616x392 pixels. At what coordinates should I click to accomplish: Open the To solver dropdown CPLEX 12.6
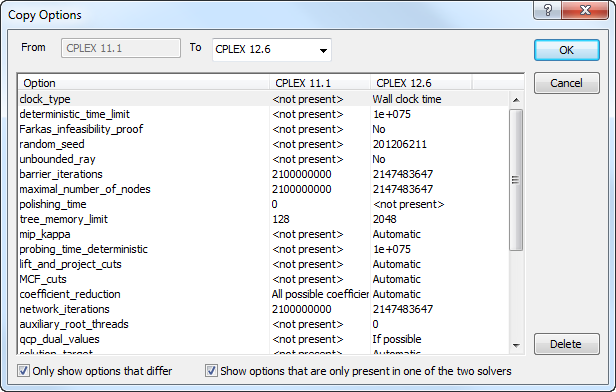[x=271, y=49]
